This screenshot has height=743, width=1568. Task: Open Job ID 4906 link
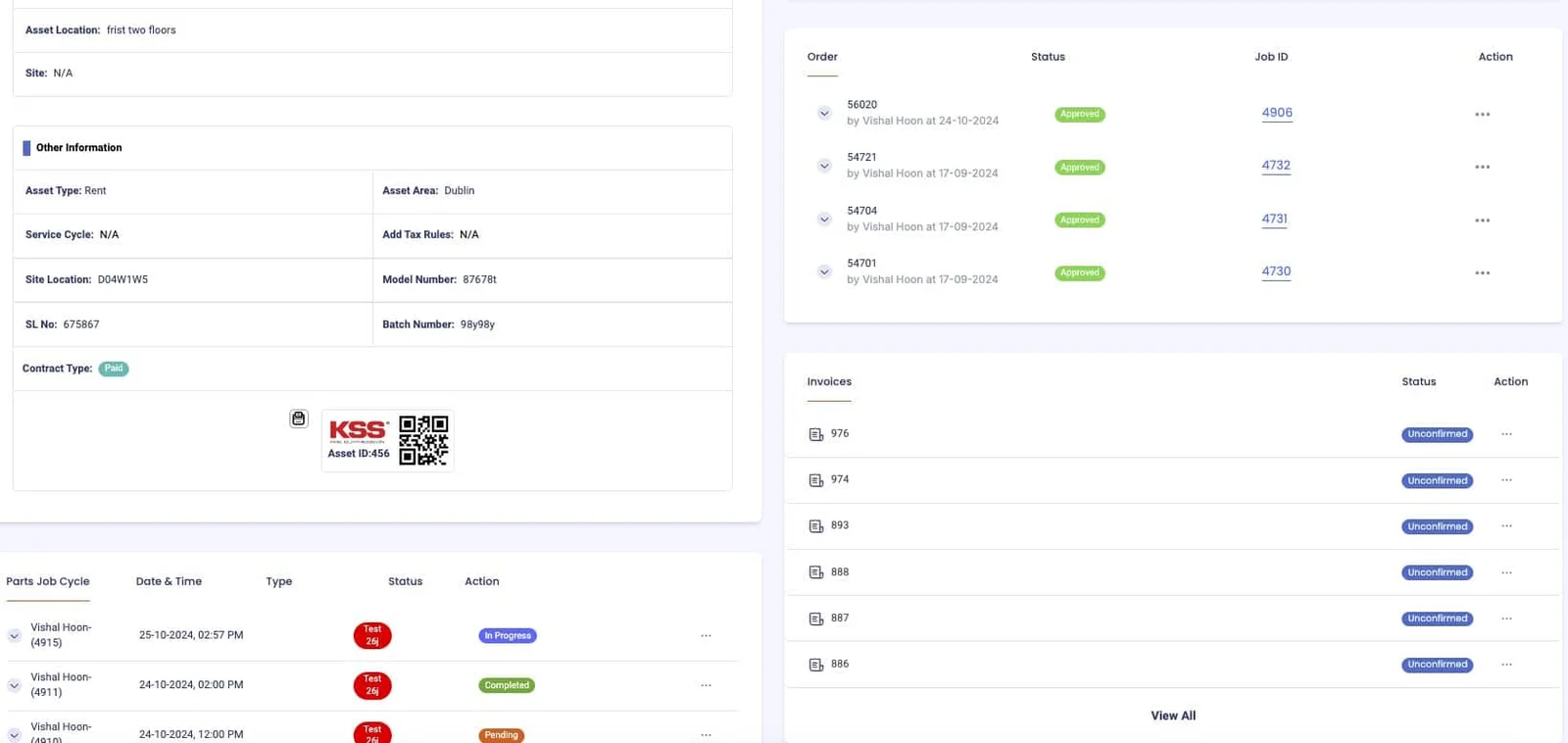tap(1276, 113)
